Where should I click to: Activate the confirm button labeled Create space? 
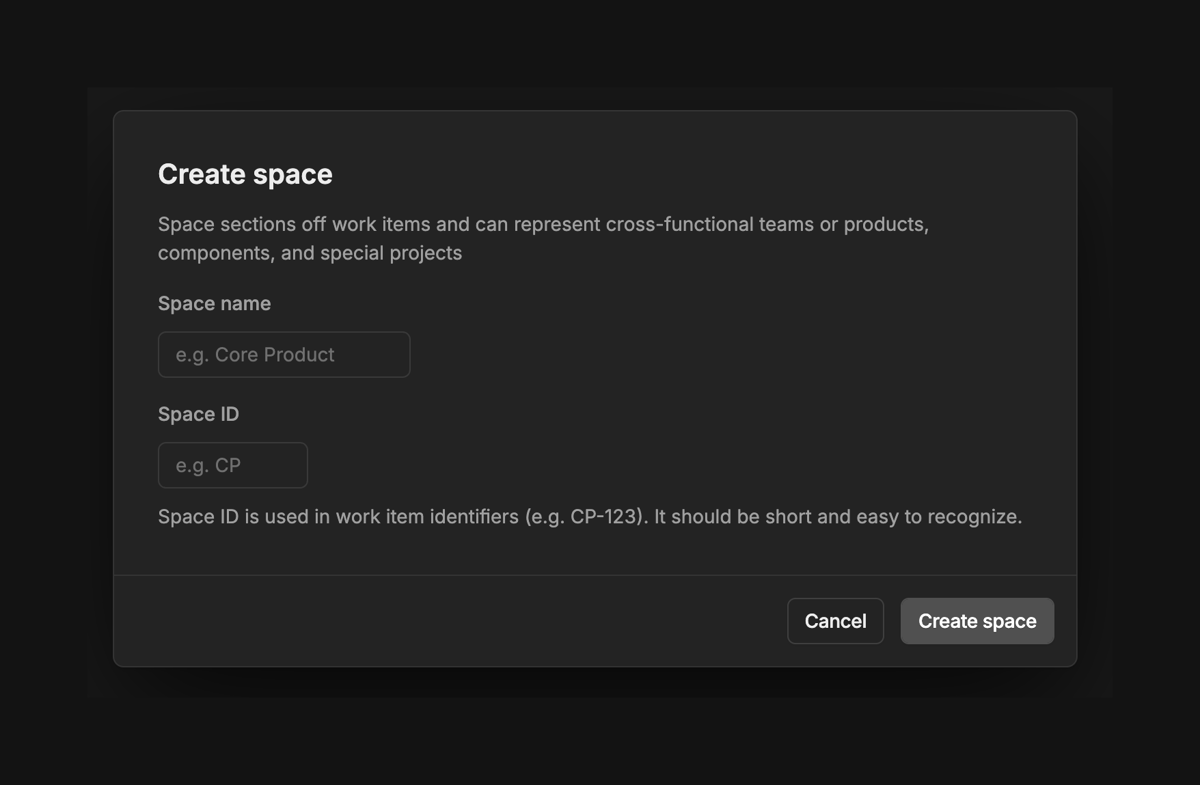[x=977, y=620]
